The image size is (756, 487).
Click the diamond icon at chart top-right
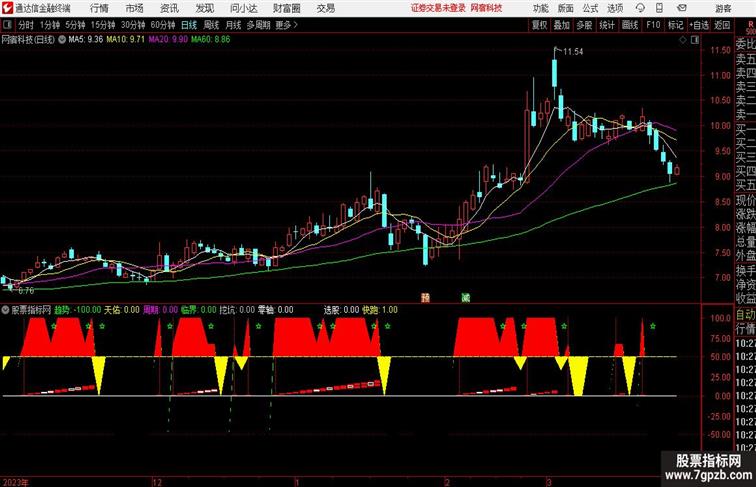pyautogui.click(x=683, y=40)
